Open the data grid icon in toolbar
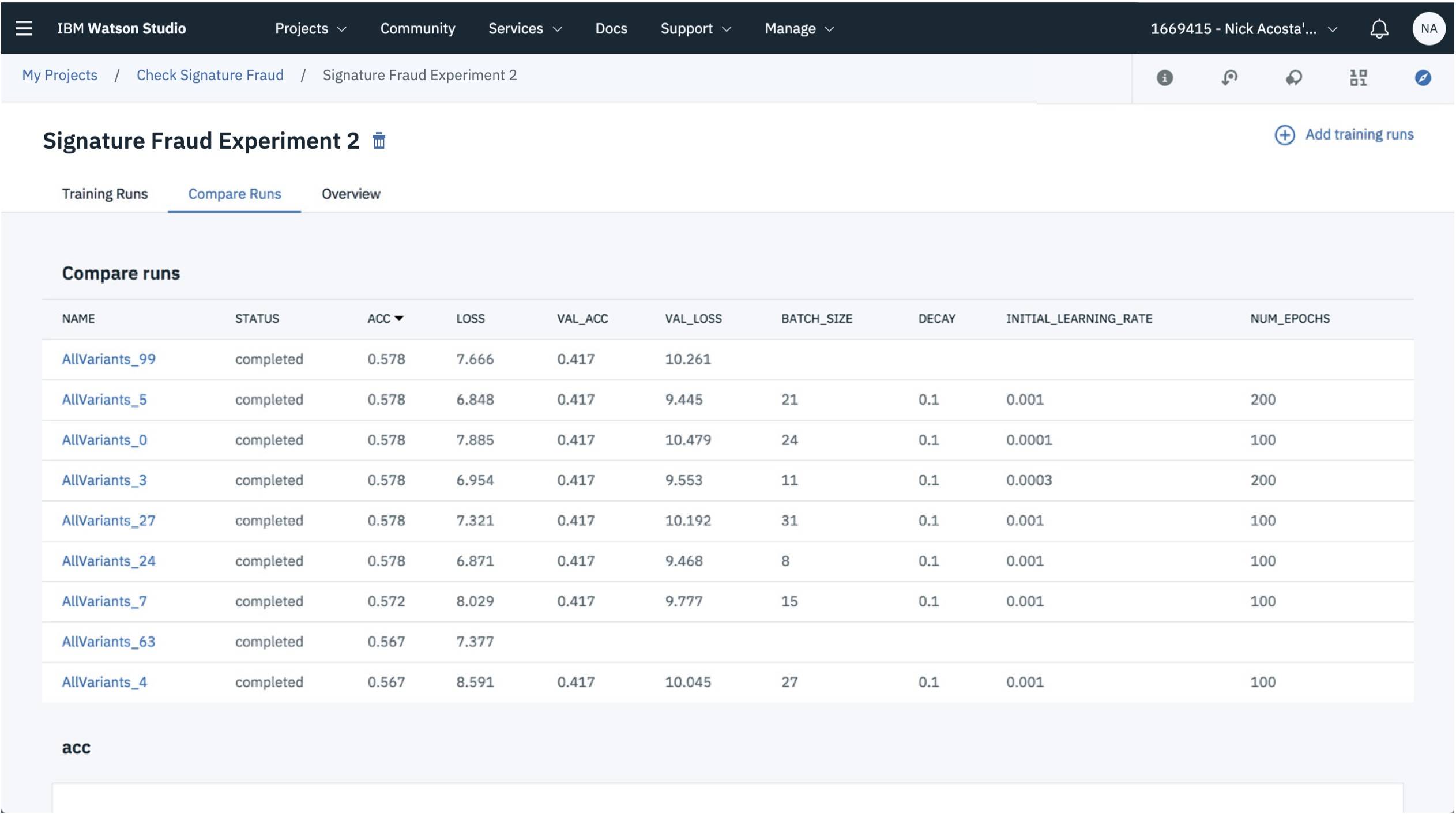The height and width of the screenshot is (814, 1456). 1358,77
